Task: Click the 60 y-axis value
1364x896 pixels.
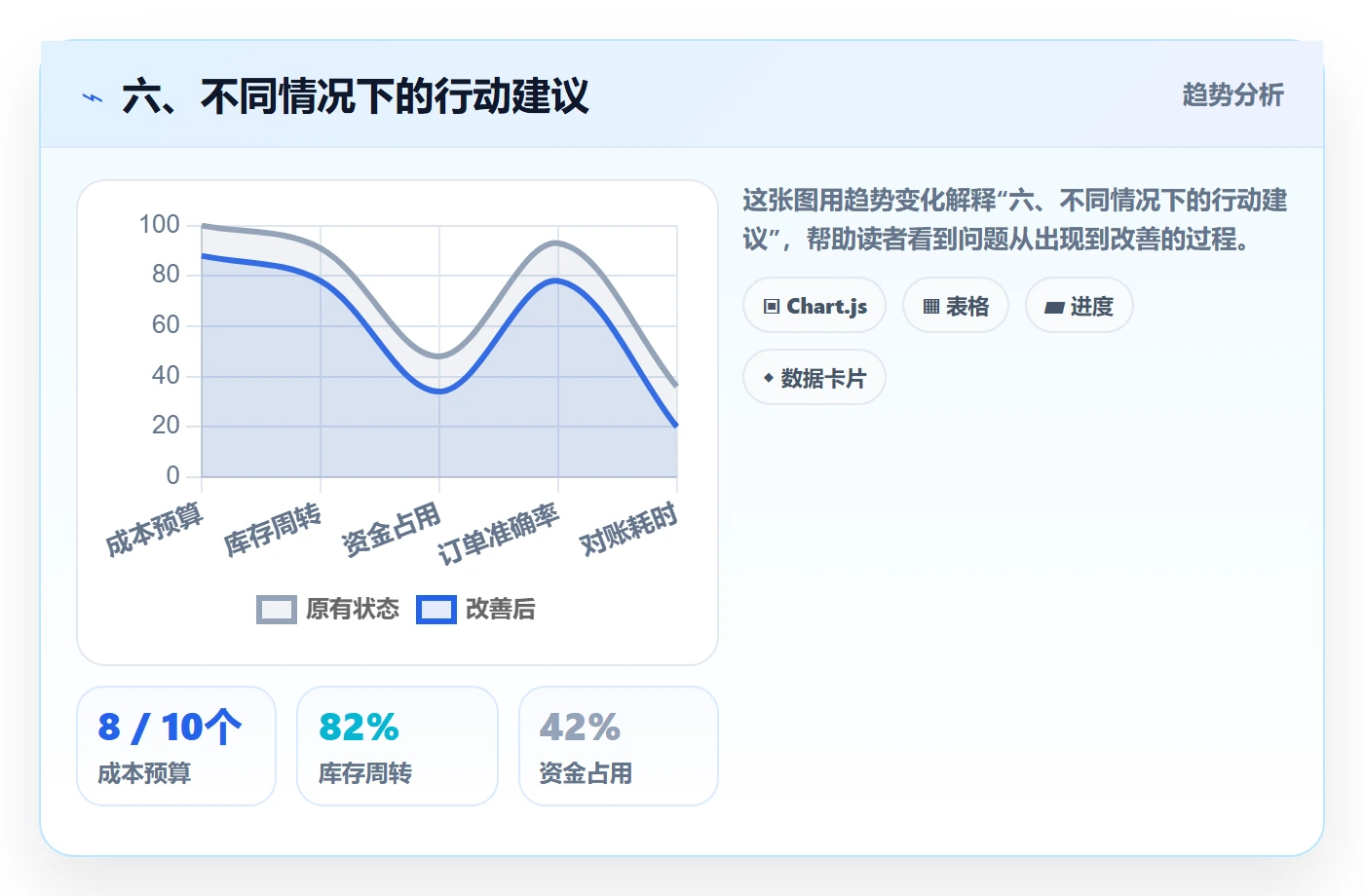Action: [166, 325]
